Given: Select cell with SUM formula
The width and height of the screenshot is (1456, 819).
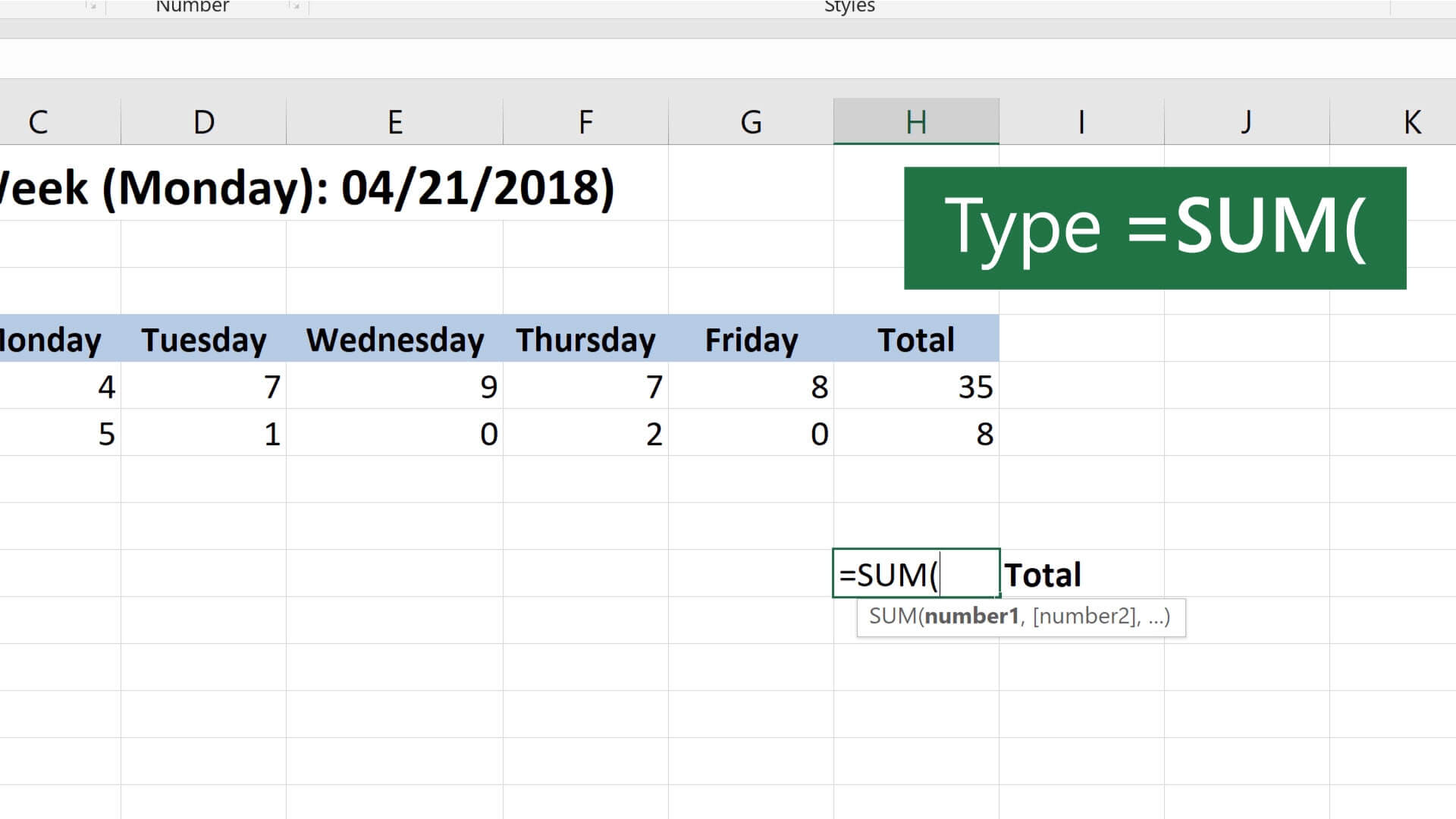Looking at the screenshot, I should tap(915, 575).
